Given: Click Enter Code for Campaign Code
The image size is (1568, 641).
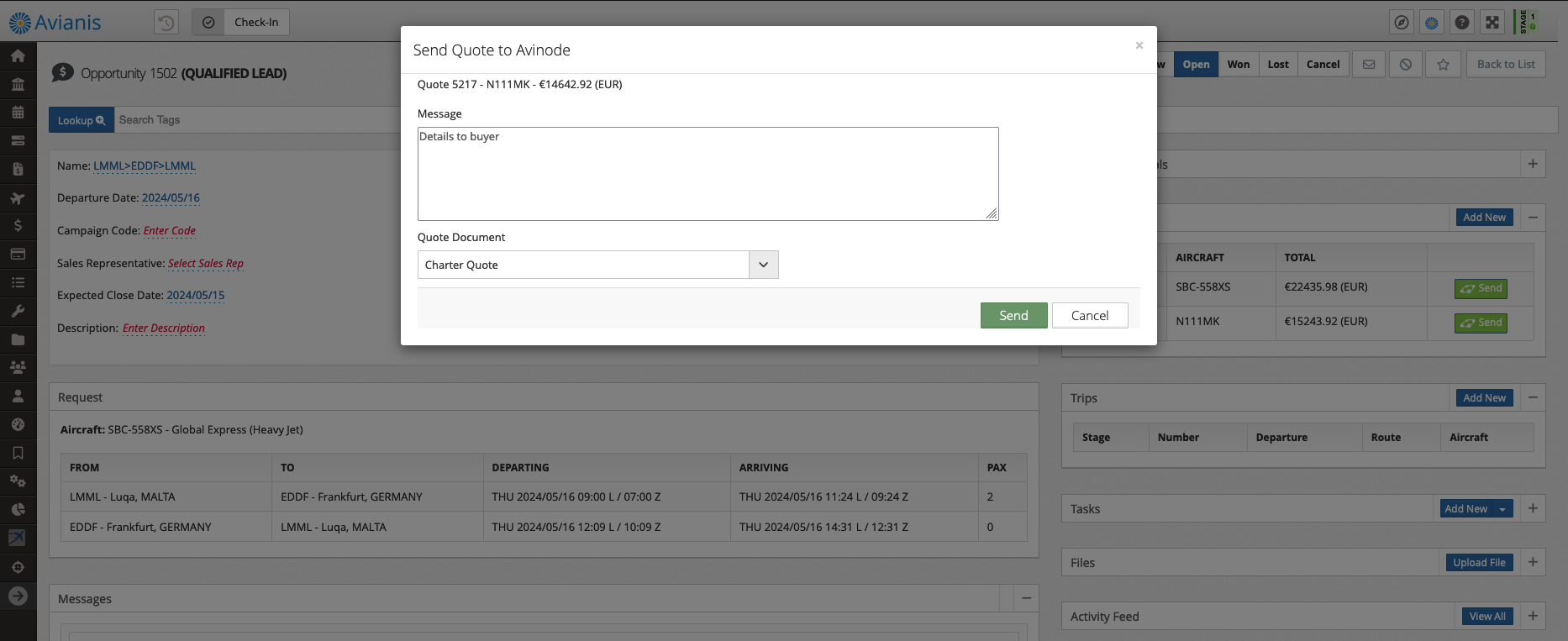Looking at the screenshot, I should [170, 231].
